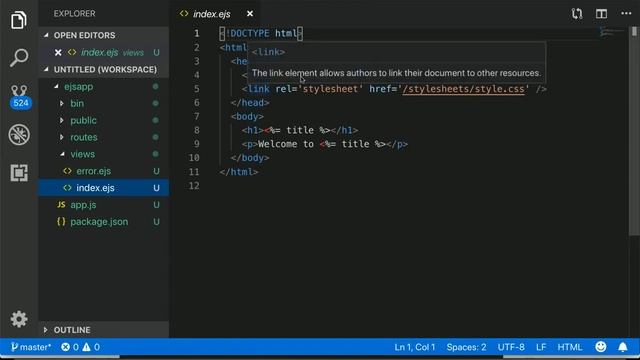Follow the /stylesheets/style.css link in code
Viewport: 640px width, 360px height.
click(463, 89)
